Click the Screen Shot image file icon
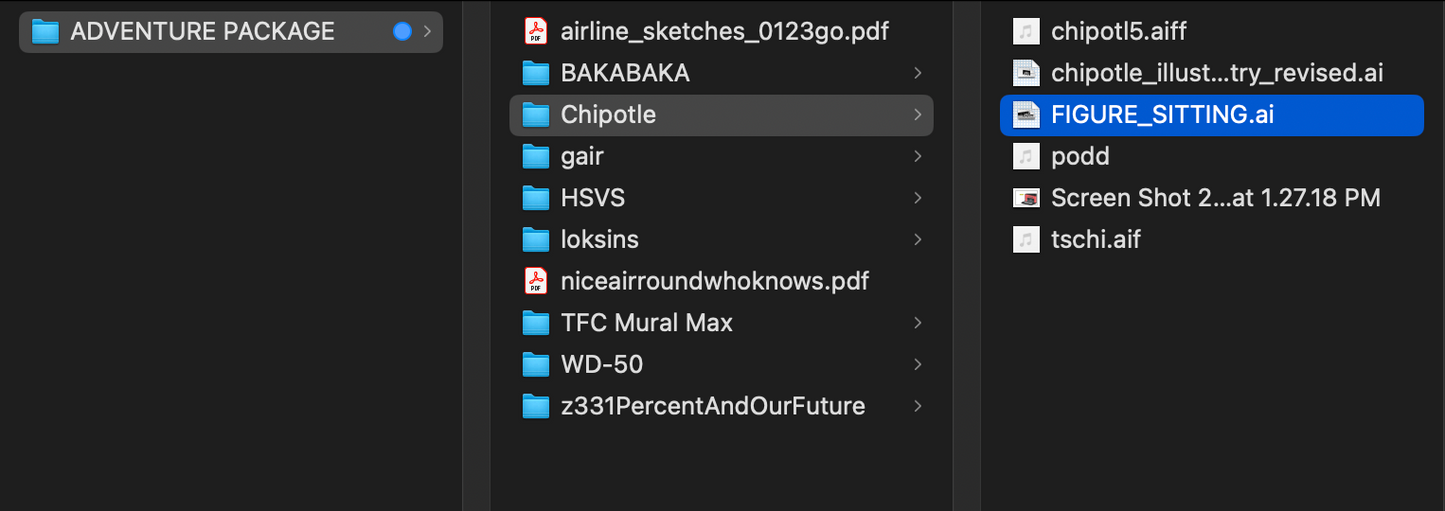 click(1026, 198)
